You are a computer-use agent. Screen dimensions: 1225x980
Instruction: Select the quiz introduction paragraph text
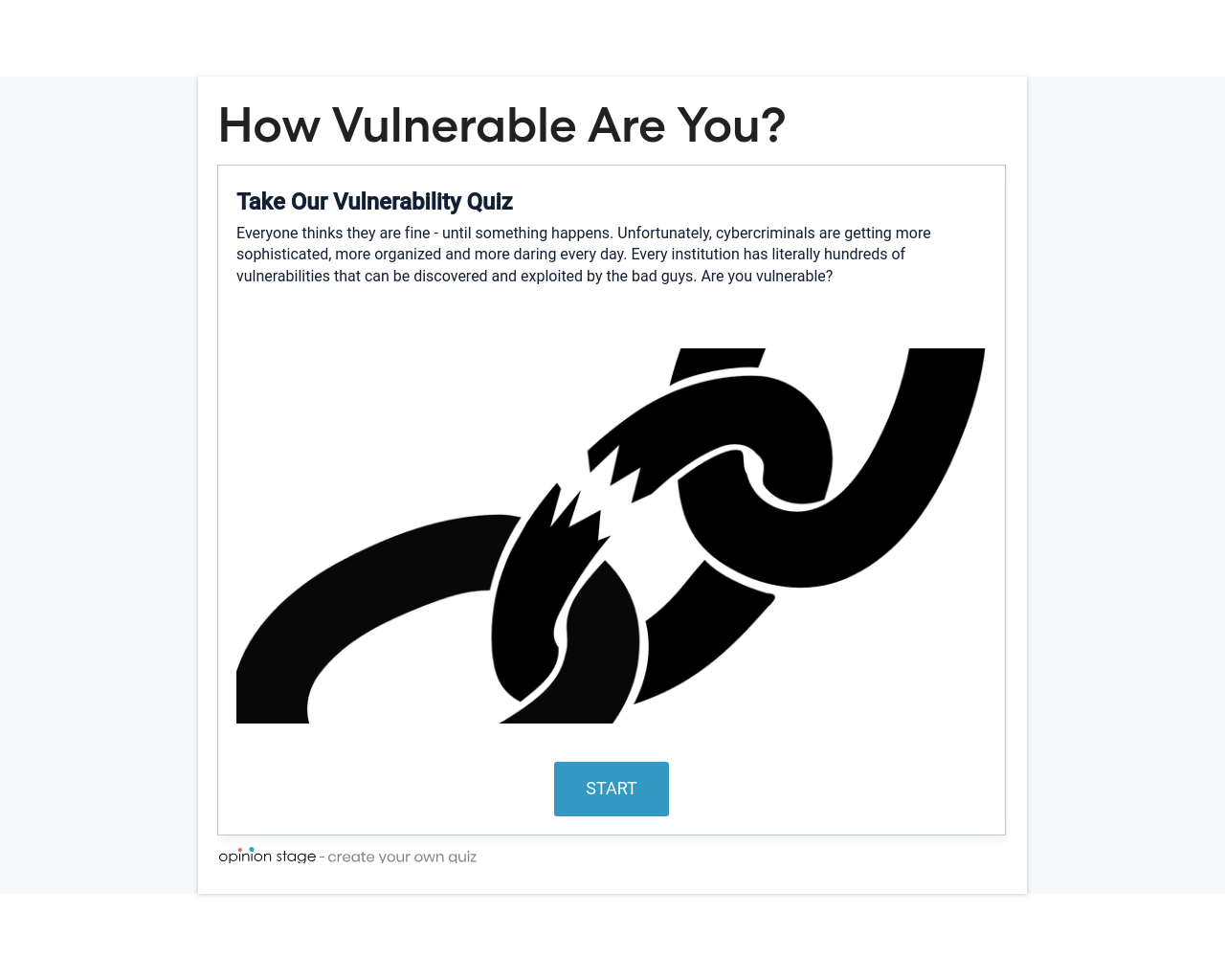click(x=583, y=254)
